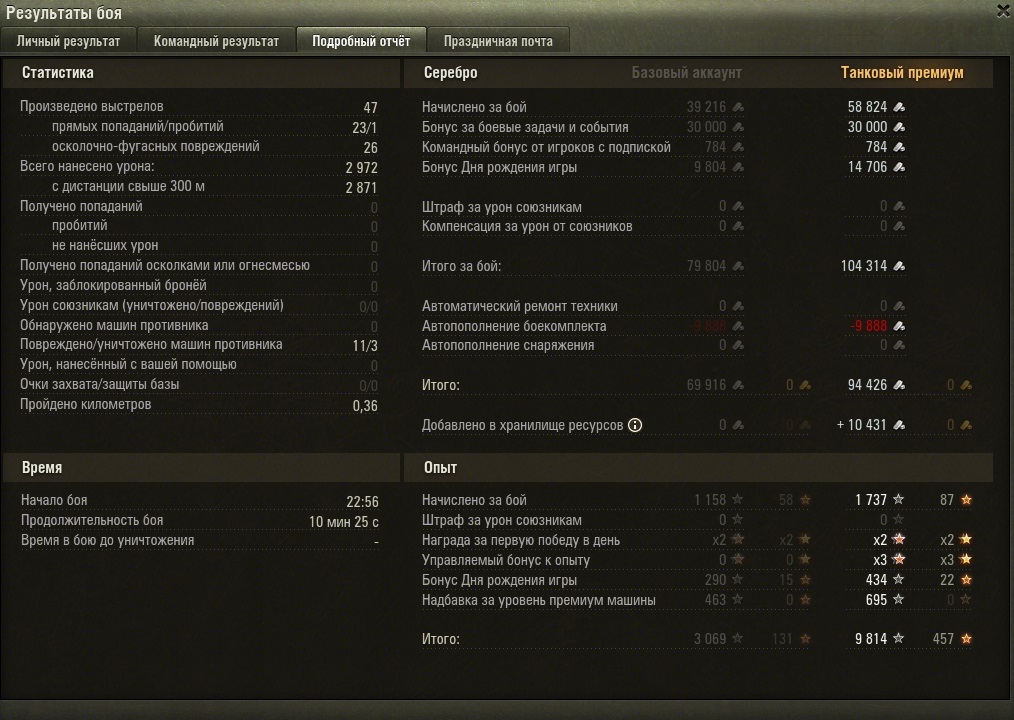
Task: Switch to Командный результат tab
Action: [x=216, y=41]
